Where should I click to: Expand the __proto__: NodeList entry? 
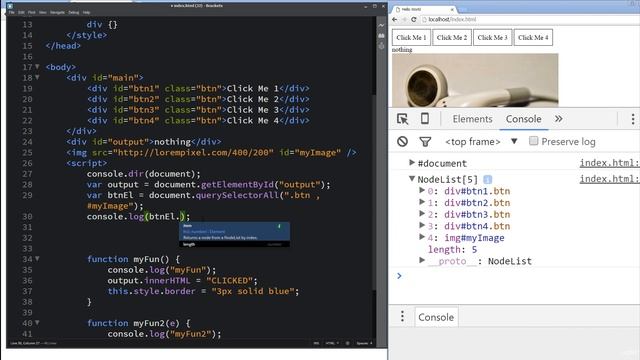coord(422,260)
